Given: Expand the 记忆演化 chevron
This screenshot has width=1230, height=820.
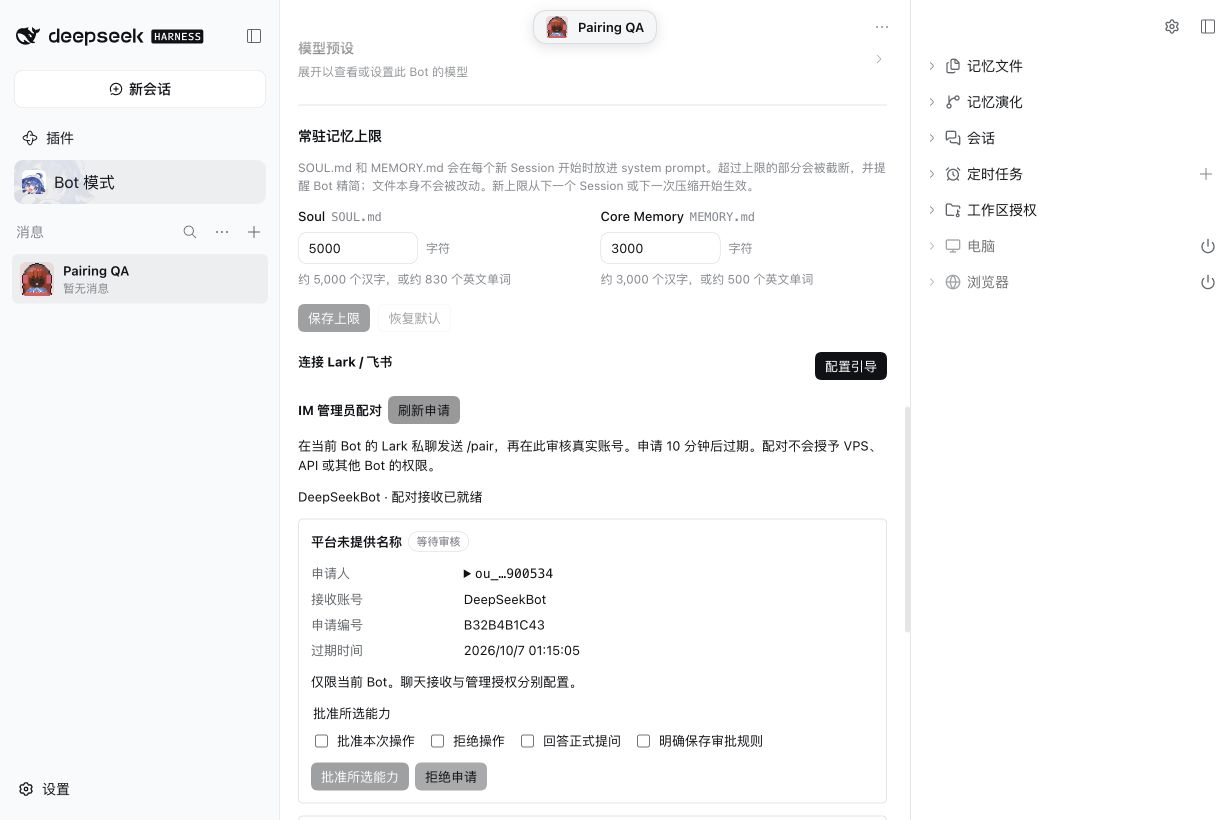Looking at the screenshot, I should (932, 102).
